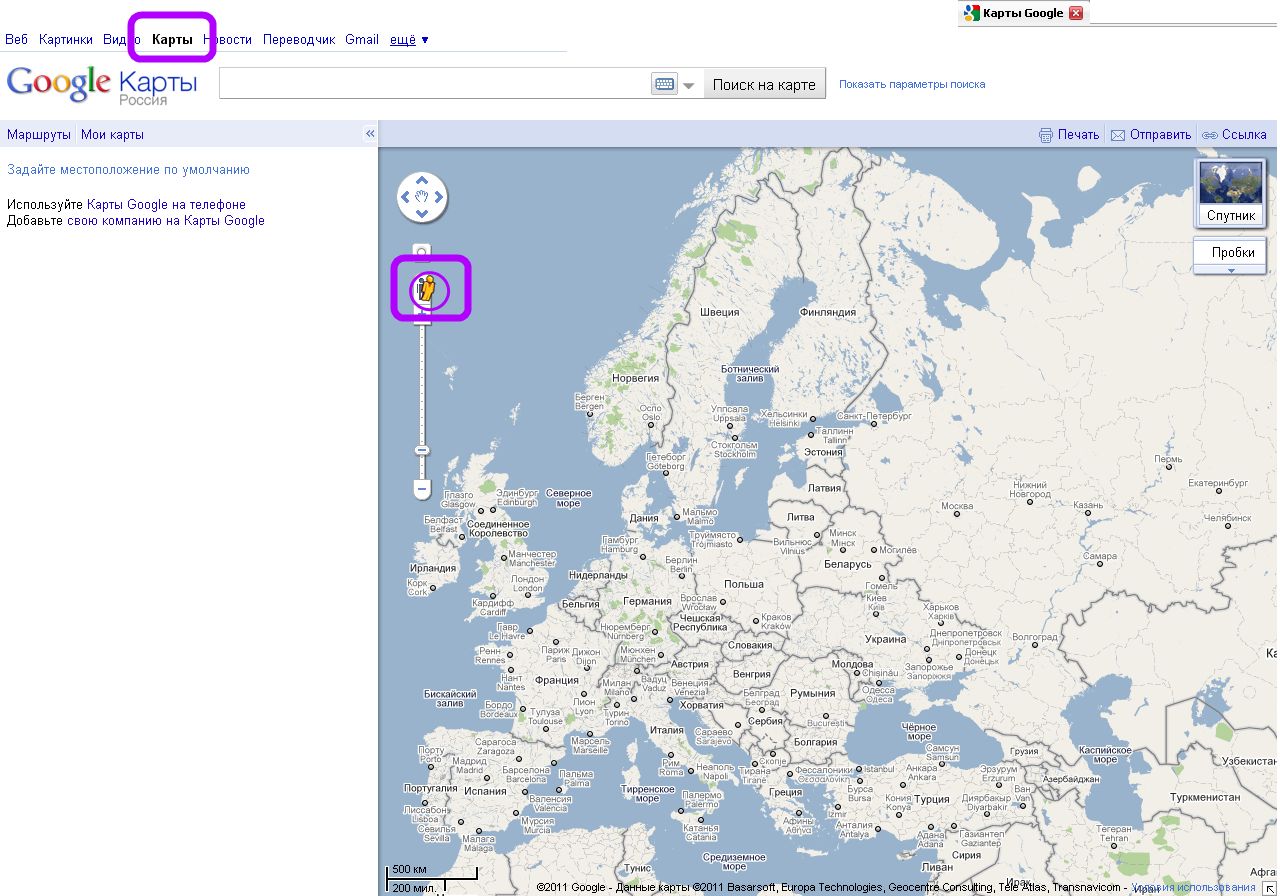Click the Москва label on the map
The image size is (1280, 896).
(957, 507)
